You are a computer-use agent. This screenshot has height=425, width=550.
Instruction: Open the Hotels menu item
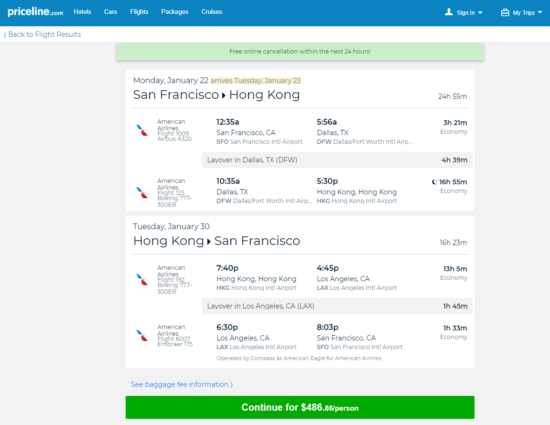point(82,12)
